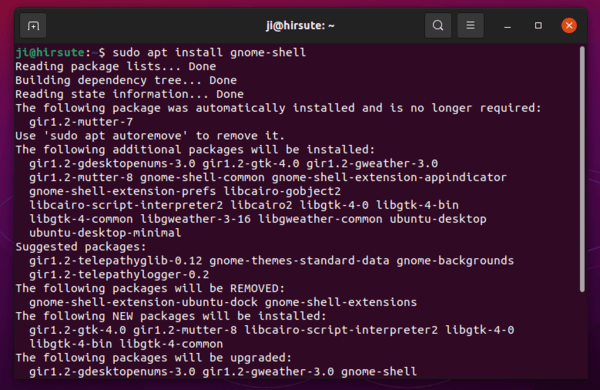The image size is (600, 390).
Task: Click the line 'Reading package lists... Done'
Action: pyautogui.click(x=116, y=66)
